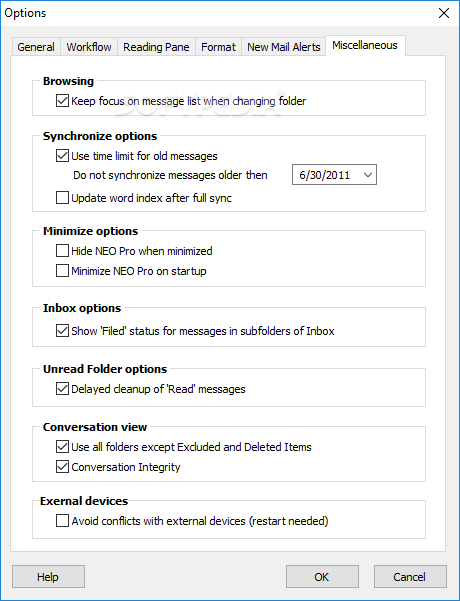Open the date picker dropdown arrow
The width and height of the screenshot is (460, 601).
(368, 175)
